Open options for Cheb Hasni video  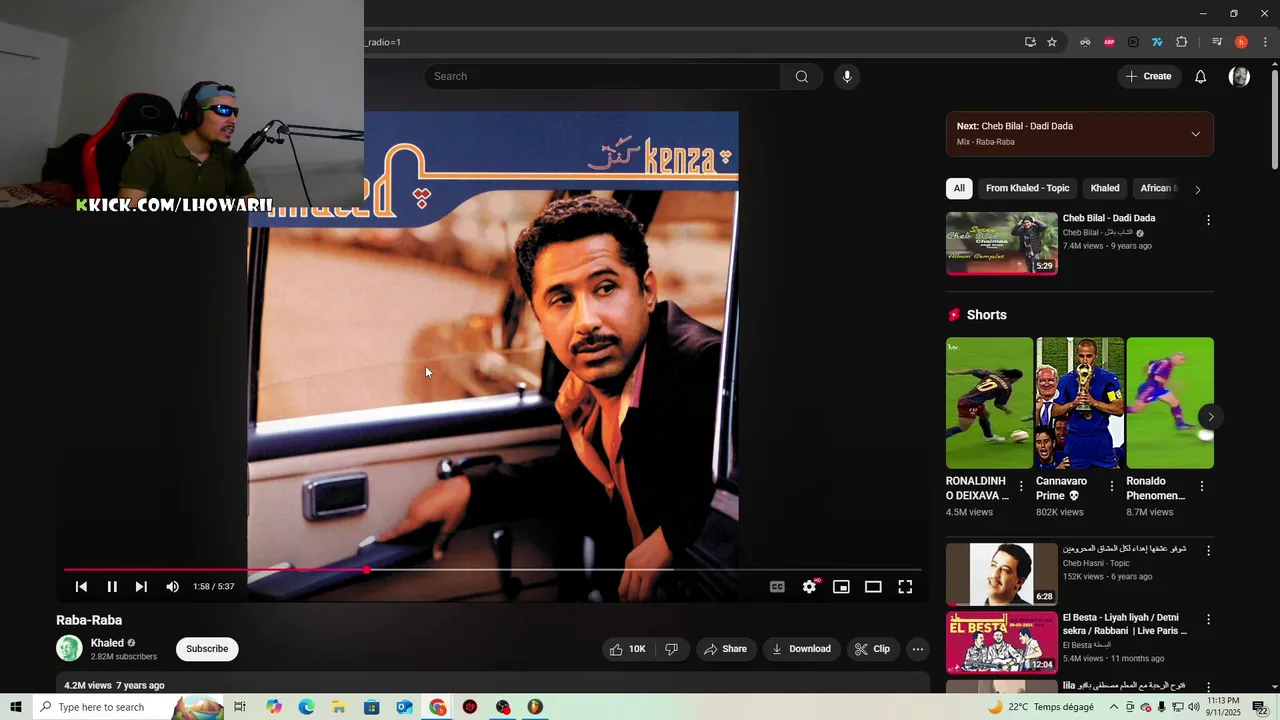coord(1208,551)
